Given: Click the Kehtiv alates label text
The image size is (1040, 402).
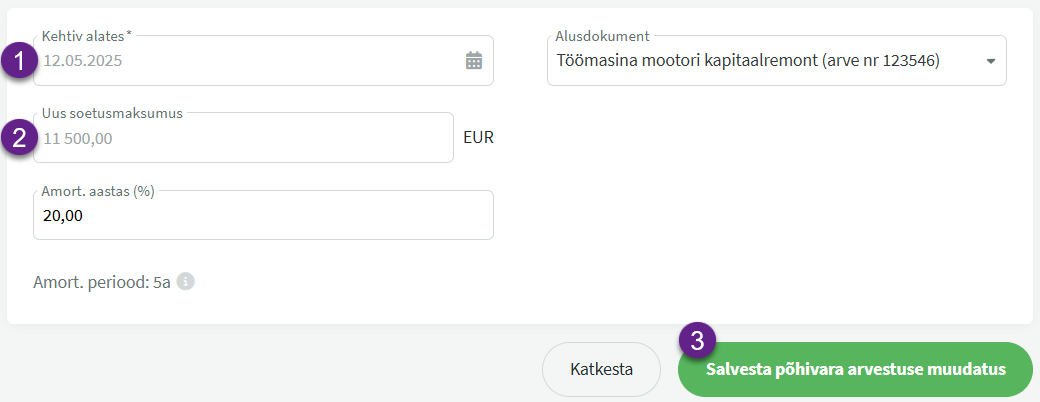Looking at the screenshot, I should coord(87,36).
